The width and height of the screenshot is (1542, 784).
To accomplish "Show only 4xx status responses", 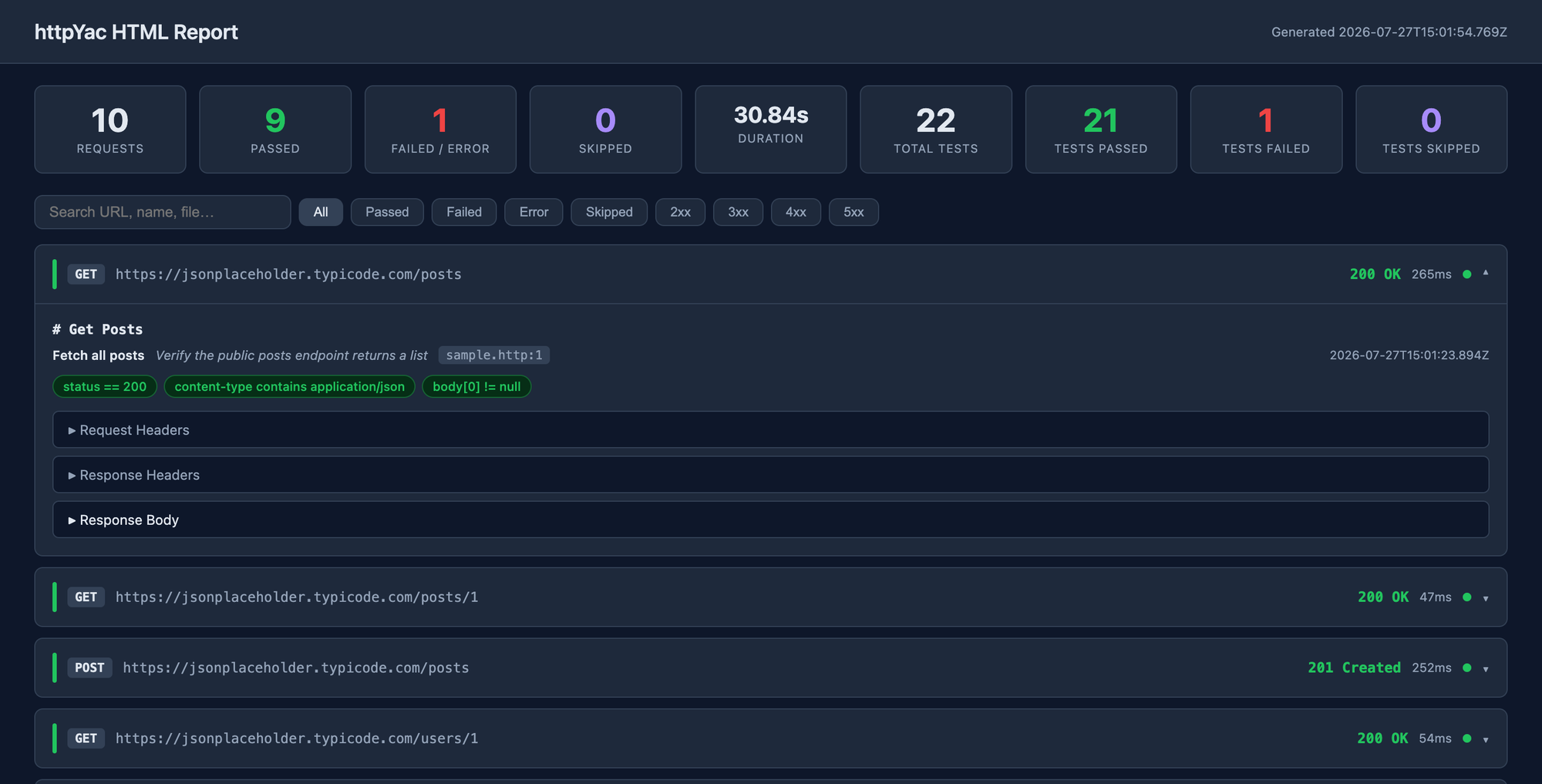I will [796, 212].
